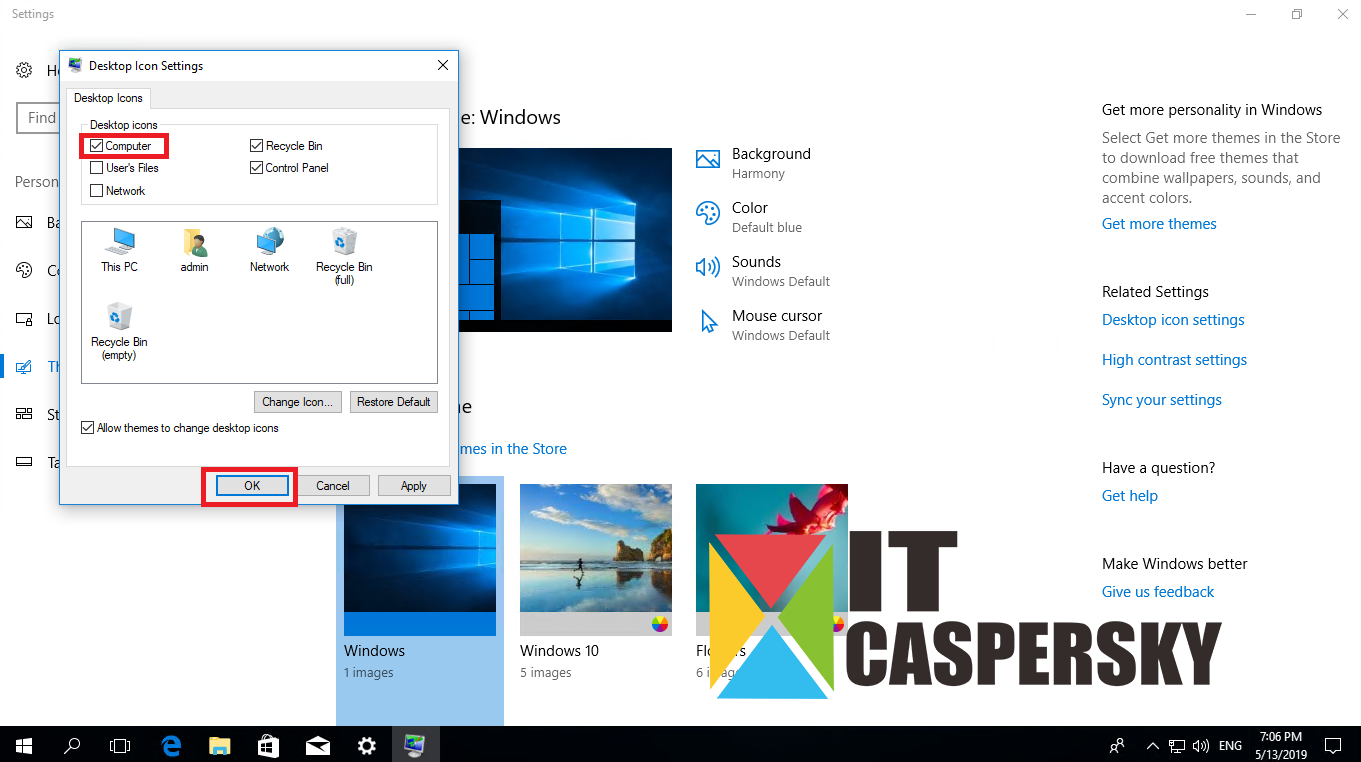Click the current theme preview image

[x=565, y=240]
